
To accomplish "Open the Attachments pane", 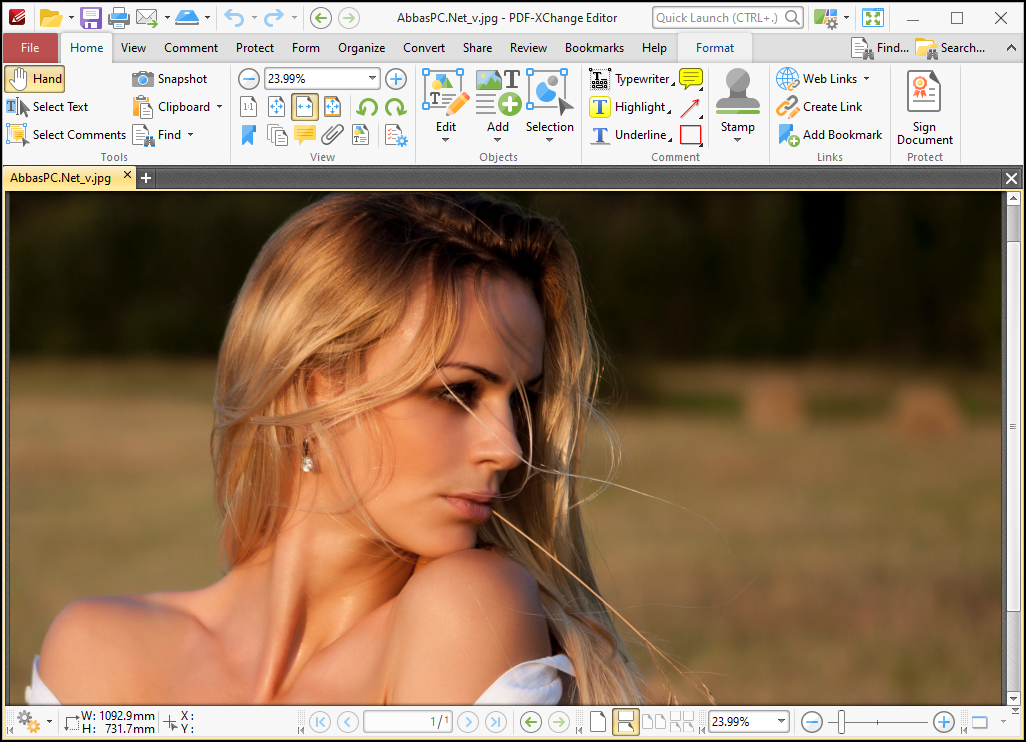I will (332, 135).
